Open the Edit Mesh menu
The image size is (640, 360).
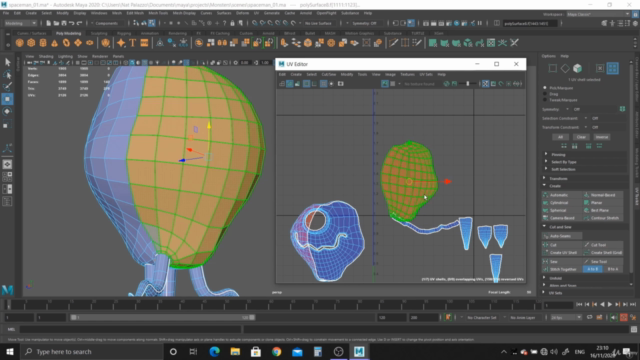(x=135, y=13)
